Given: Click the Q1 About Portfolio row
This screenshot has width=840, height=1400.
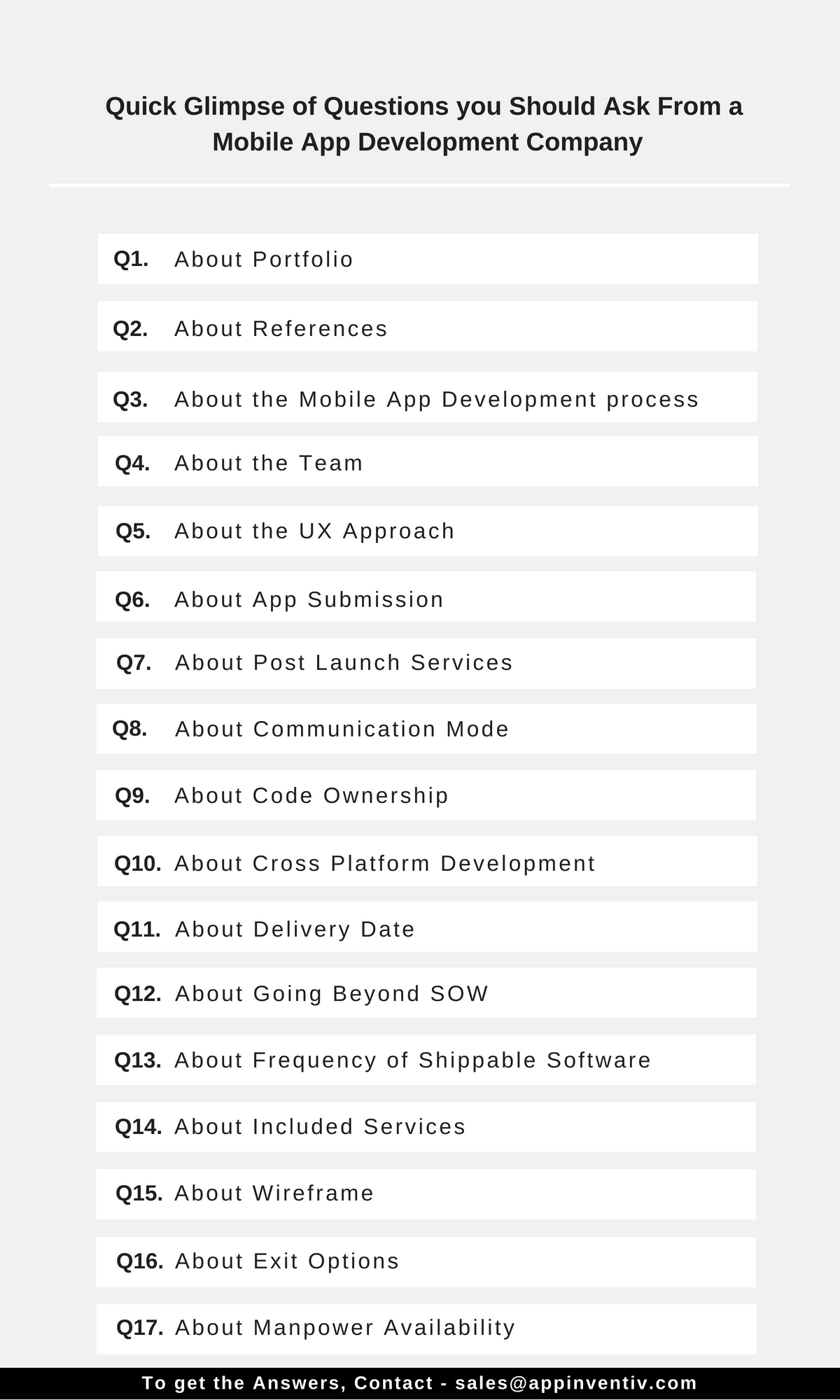Looking at the screenshot, I should [427, 259].
